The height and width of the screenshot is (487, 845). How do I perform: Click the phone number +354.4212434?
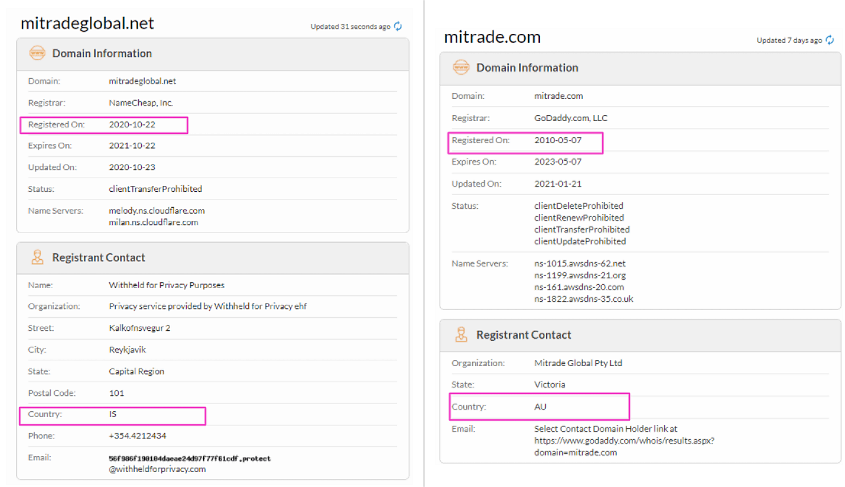tap(138, 436)
